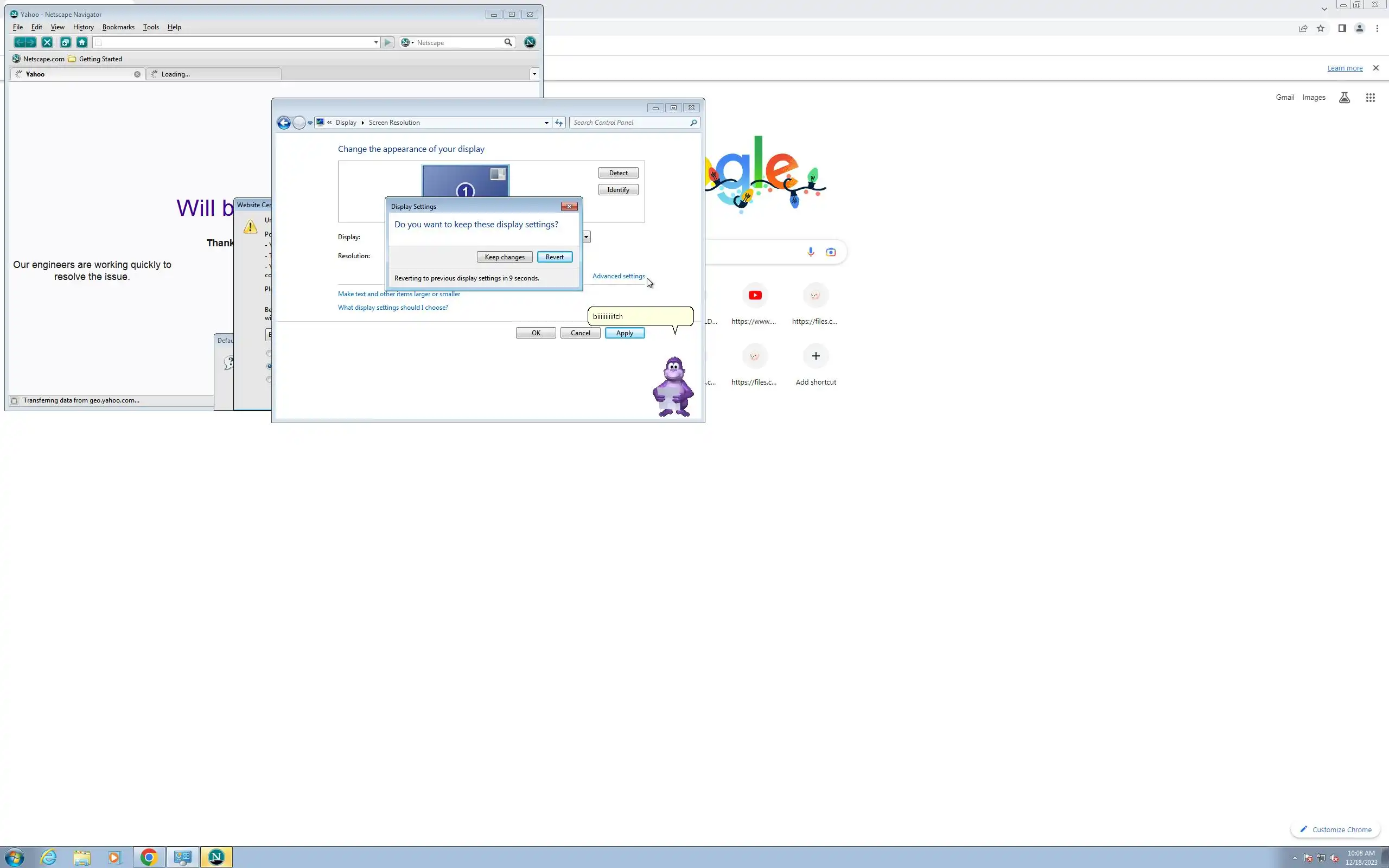
Task: Open the Advanced settings link
Action: [x=618, y=276]
